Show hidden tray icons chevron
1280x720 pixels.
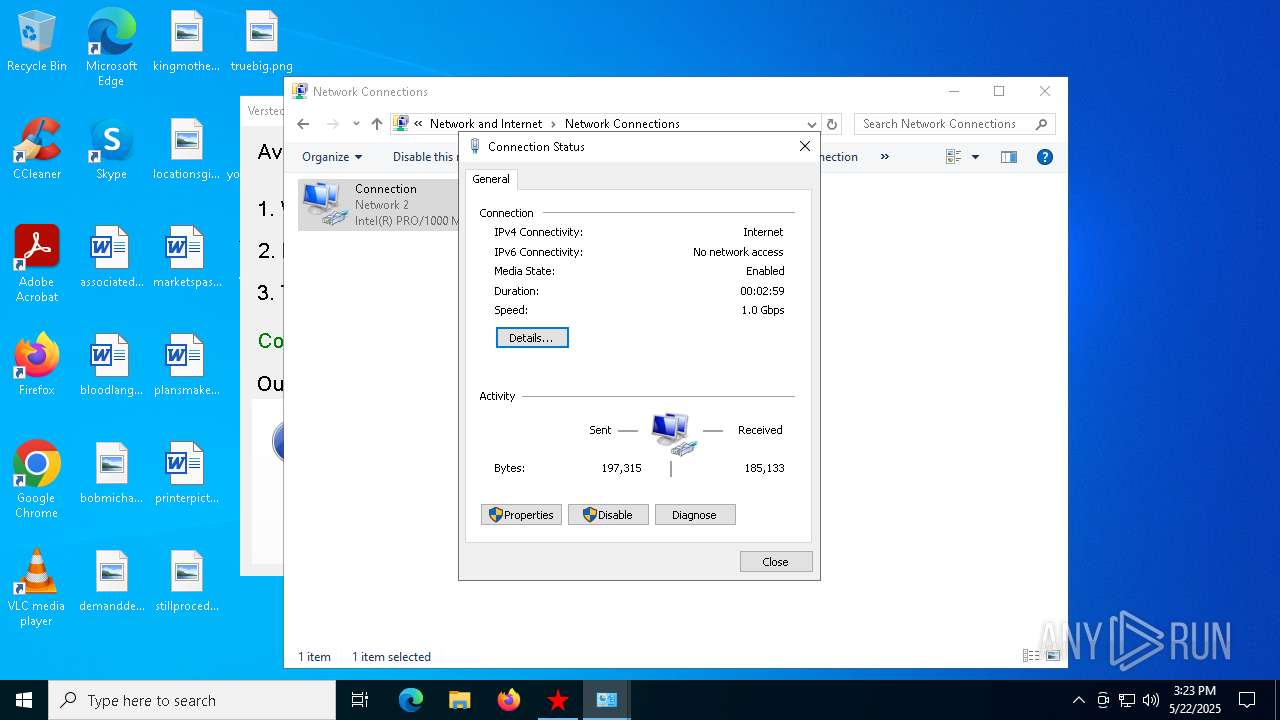pyautogui.click(x=1079, y=700)
